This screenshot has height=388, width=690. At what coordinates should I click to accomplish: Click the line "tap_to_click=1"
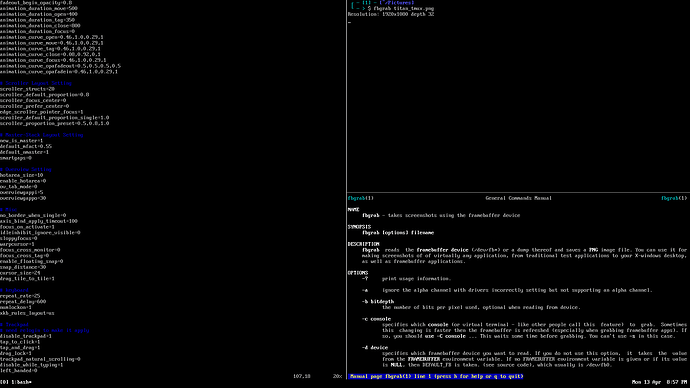point(20,342)
